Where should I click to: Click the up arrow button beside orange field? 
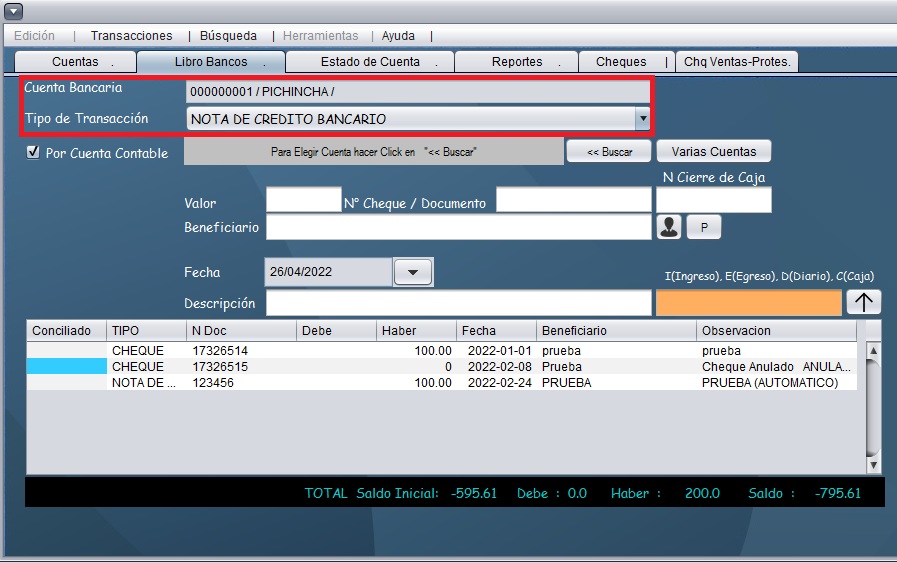point(863,303)
